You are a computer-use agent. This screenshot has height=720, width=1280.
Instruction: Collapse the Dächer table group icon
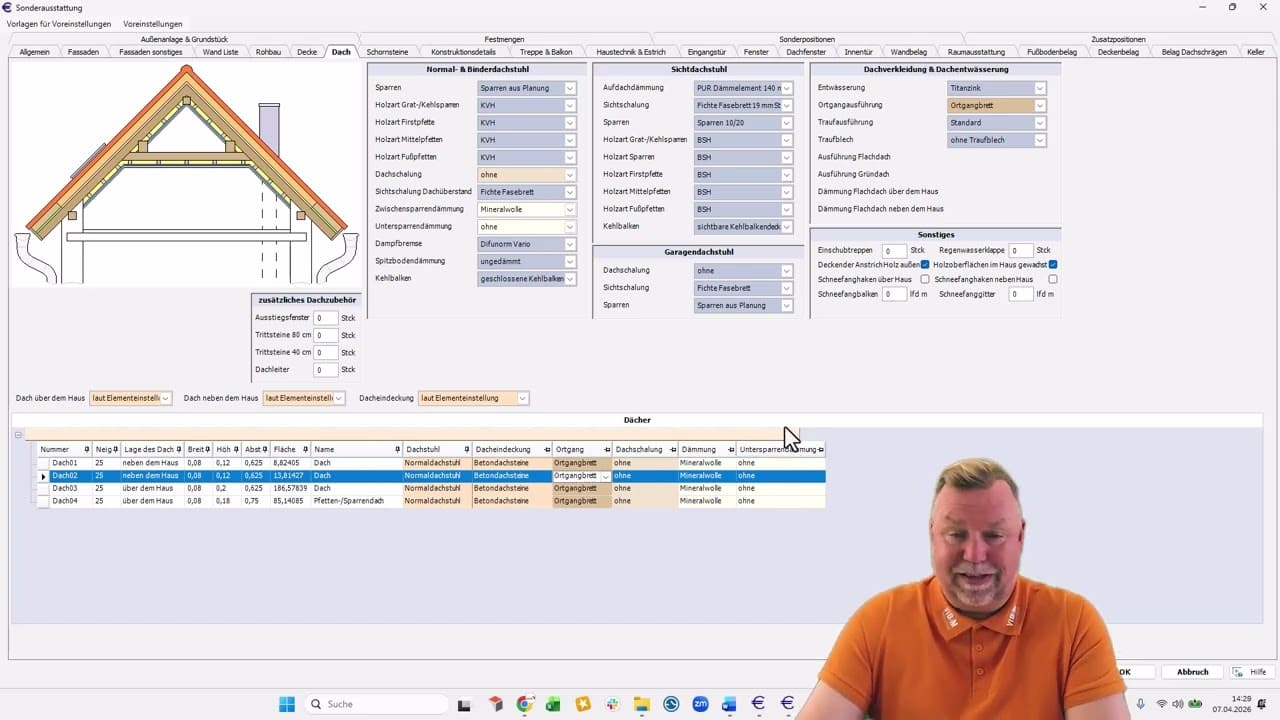(18, 434)
